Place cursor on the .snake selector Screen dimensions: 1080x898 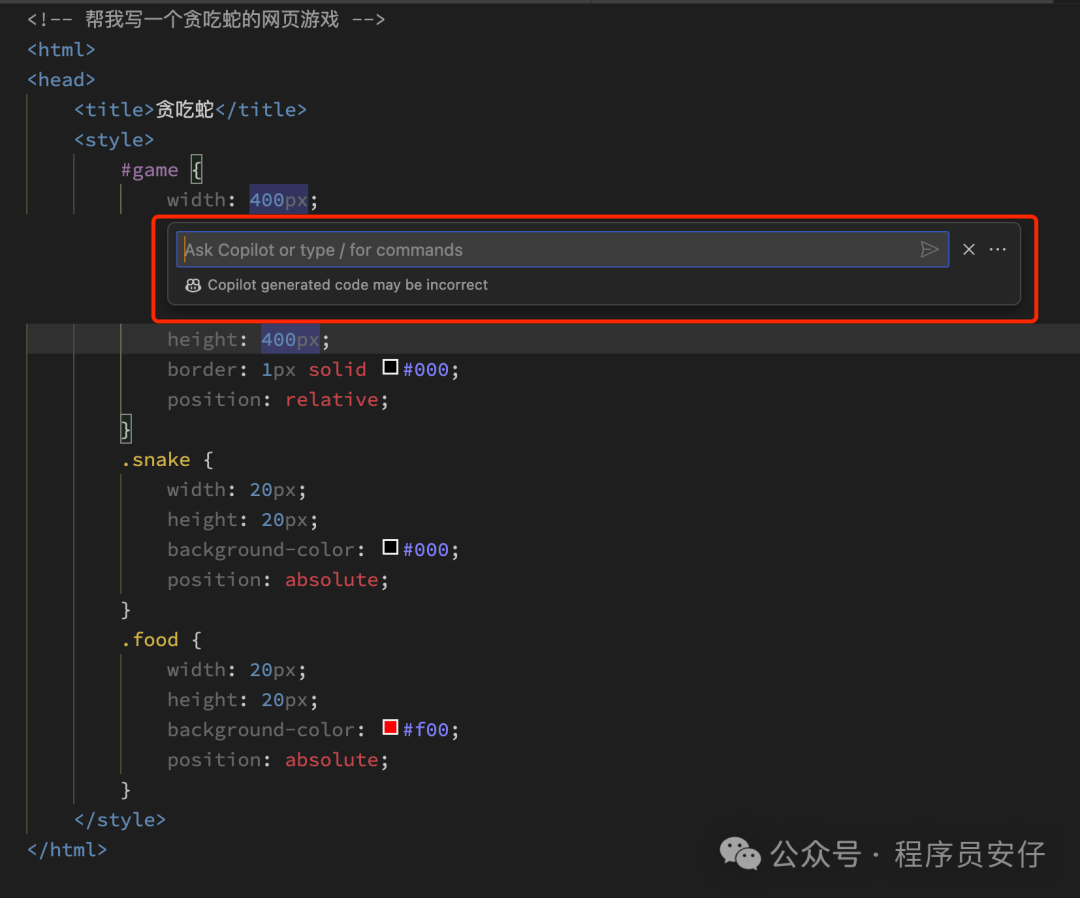(x=155, y=460)
